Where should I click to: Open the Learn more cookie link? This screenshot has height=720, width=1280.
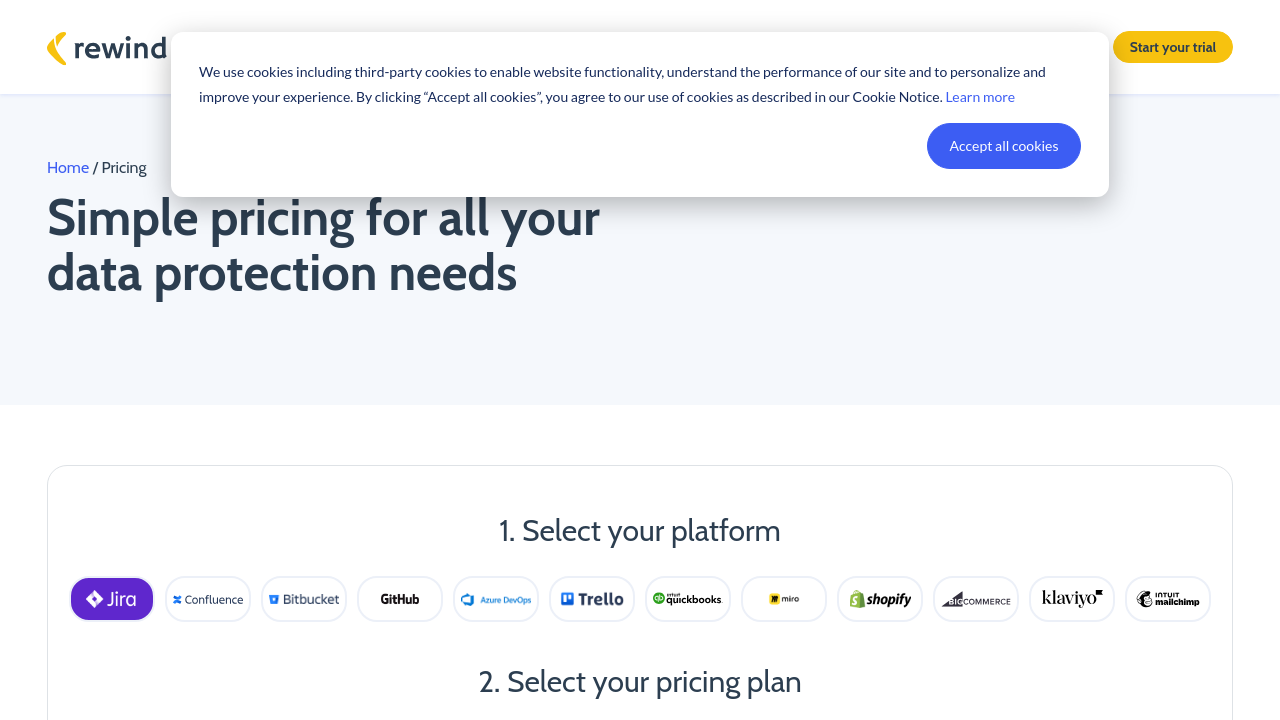tap(979, 97)
